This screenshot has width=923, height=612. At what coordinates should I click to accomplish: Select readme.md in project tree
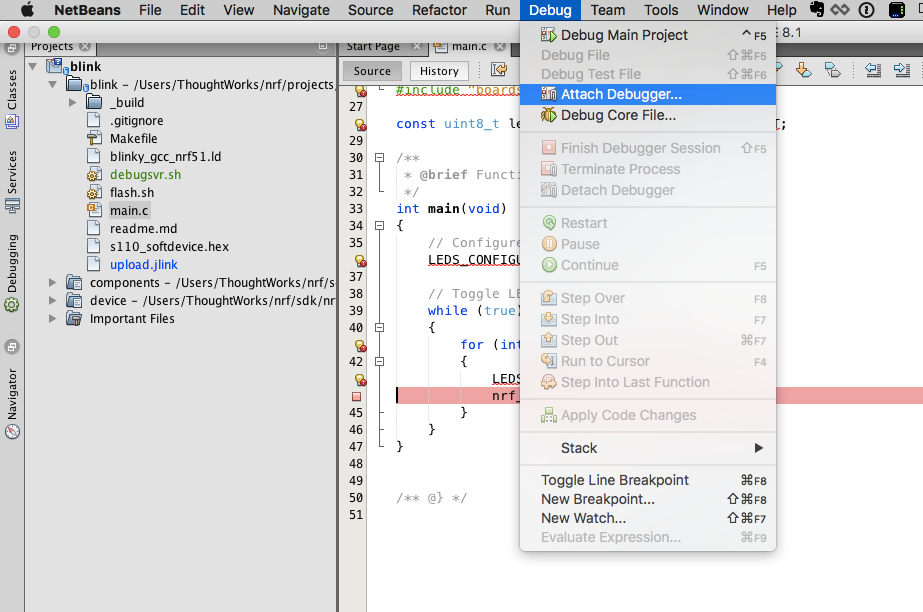(144, 229)
